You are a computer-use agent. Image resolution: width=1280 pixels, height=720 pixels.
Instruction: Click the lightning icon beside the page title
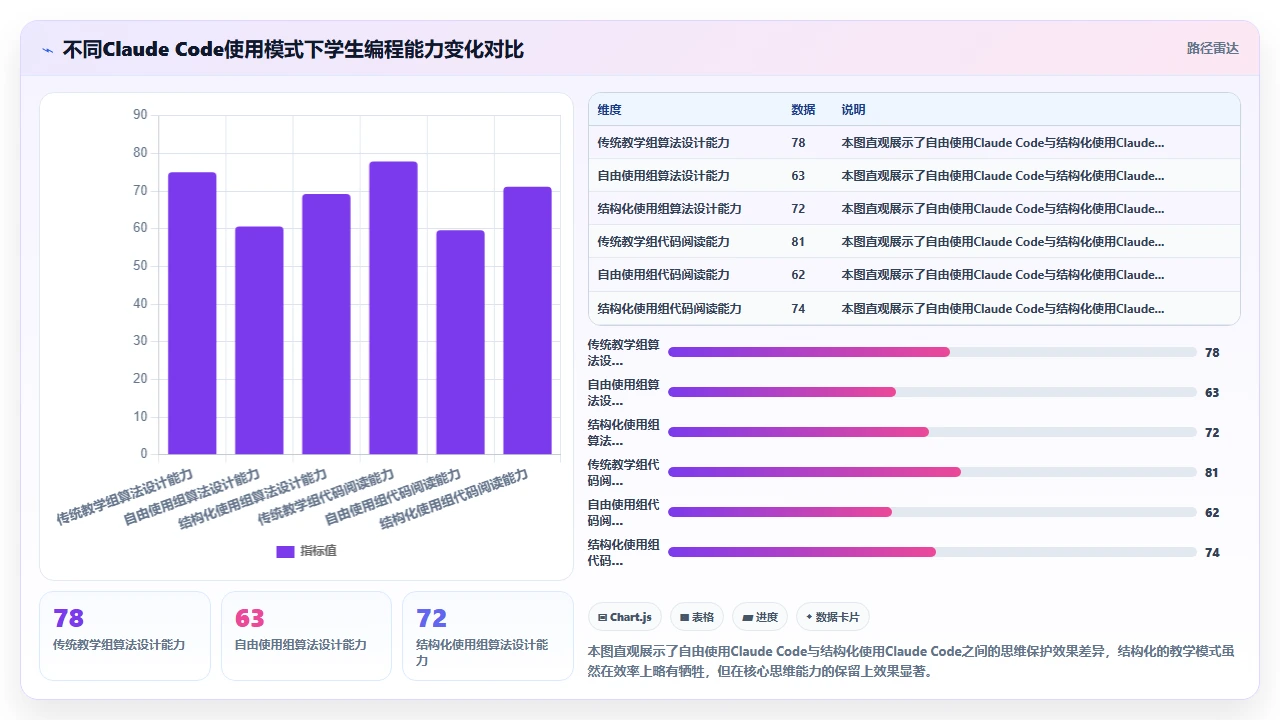[x=48, y=49]
